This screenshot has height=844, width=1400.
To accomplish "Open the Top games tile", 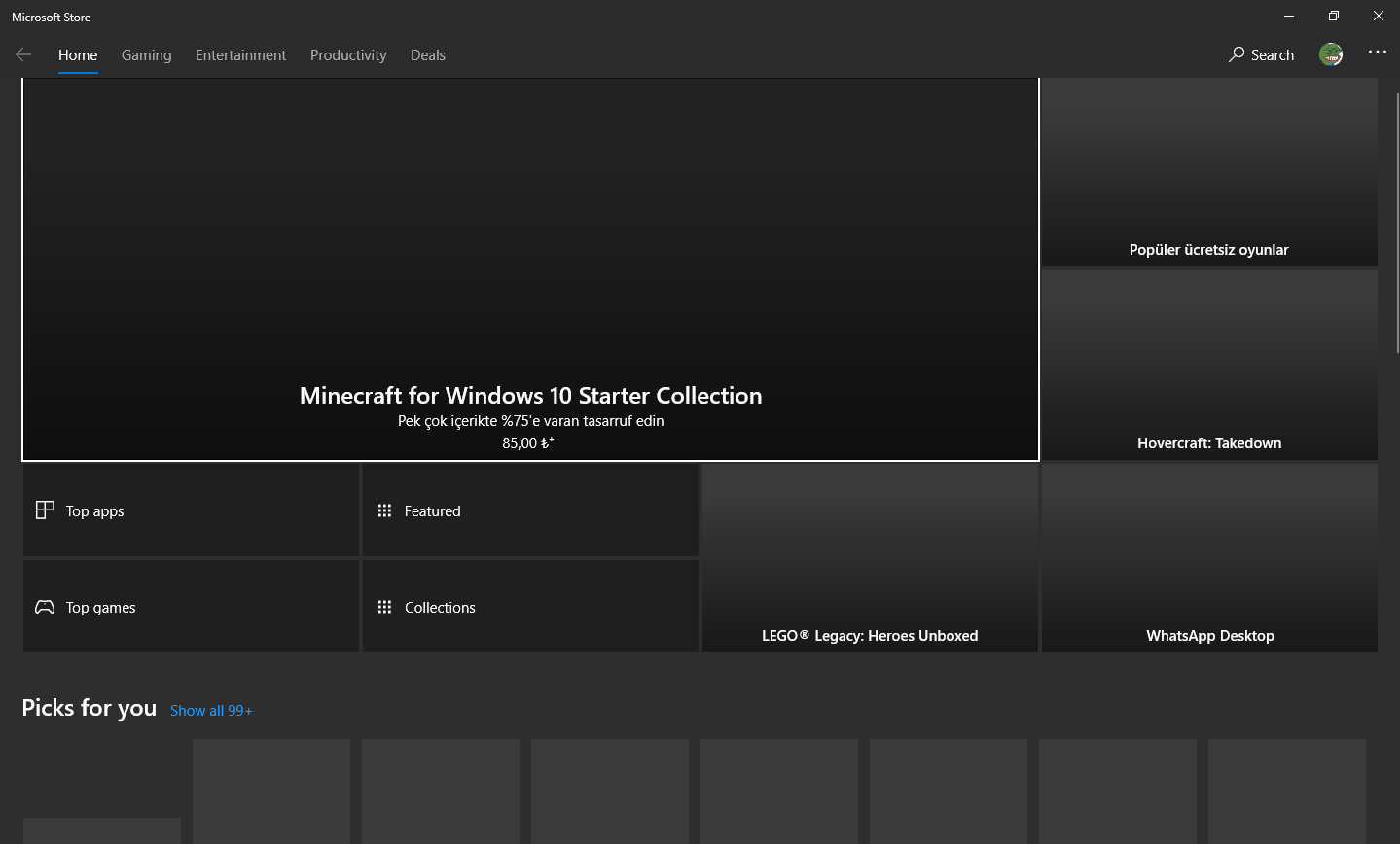I will tap(191, 607).
